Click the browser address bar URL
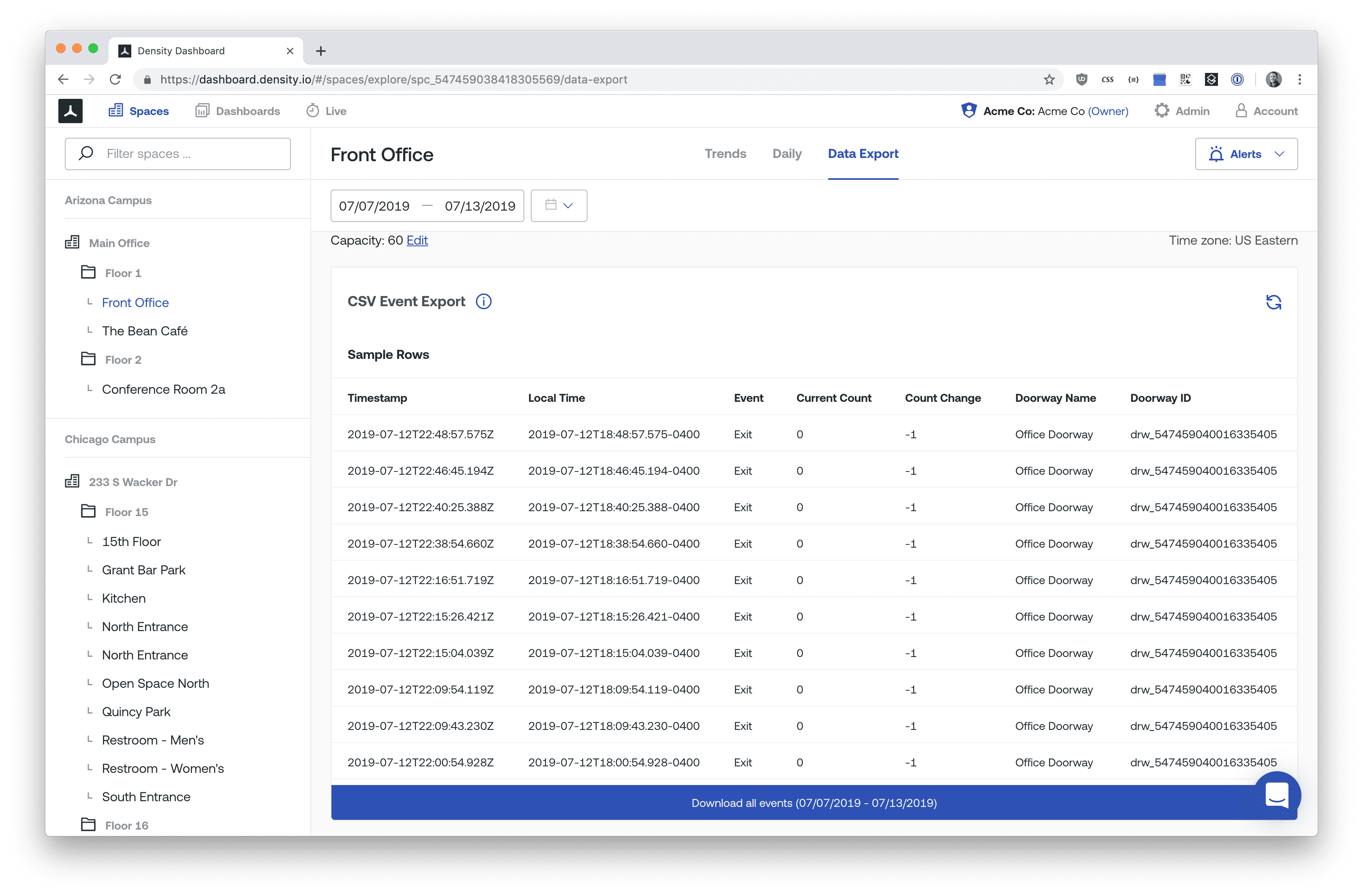 [393, 79]
